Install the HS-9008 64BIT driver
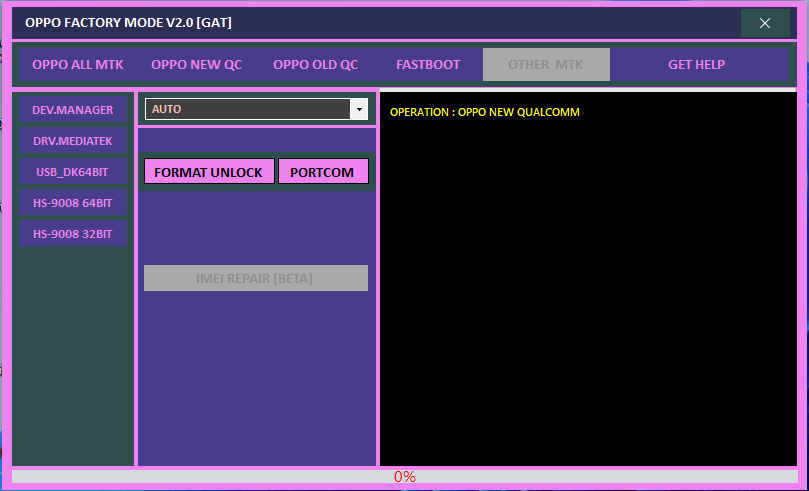The width and height of the screenshot is (809, 491). (73, 203)
